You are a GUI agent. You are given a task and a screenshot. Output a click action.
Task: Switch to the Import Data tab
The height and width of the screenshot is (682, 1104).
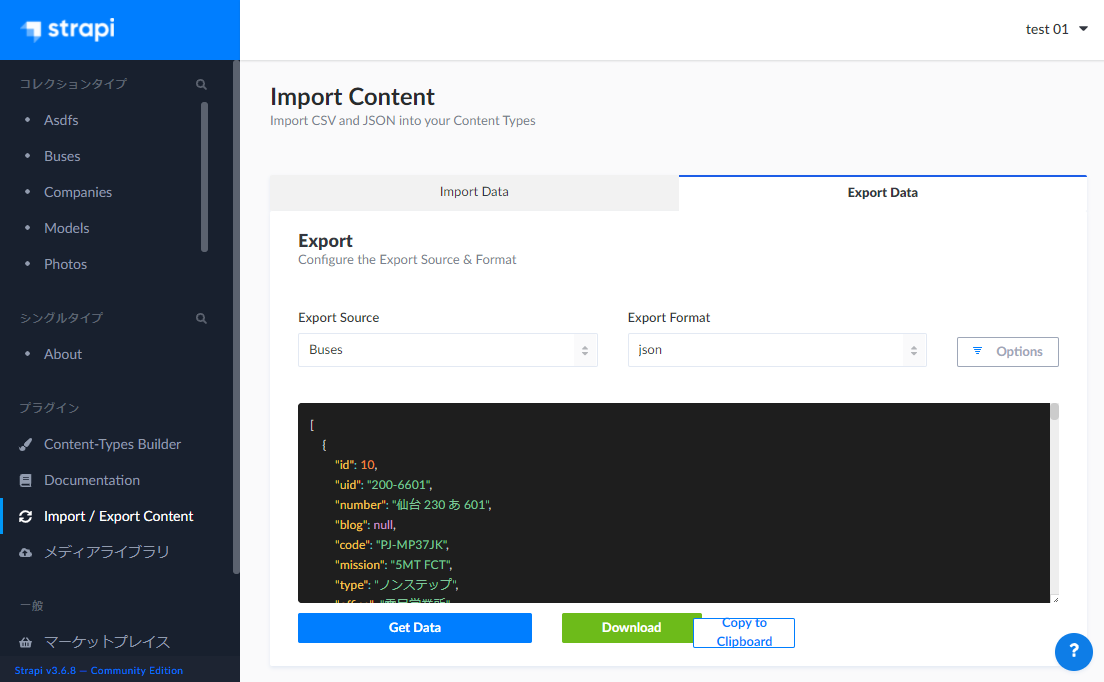(473, 192)
